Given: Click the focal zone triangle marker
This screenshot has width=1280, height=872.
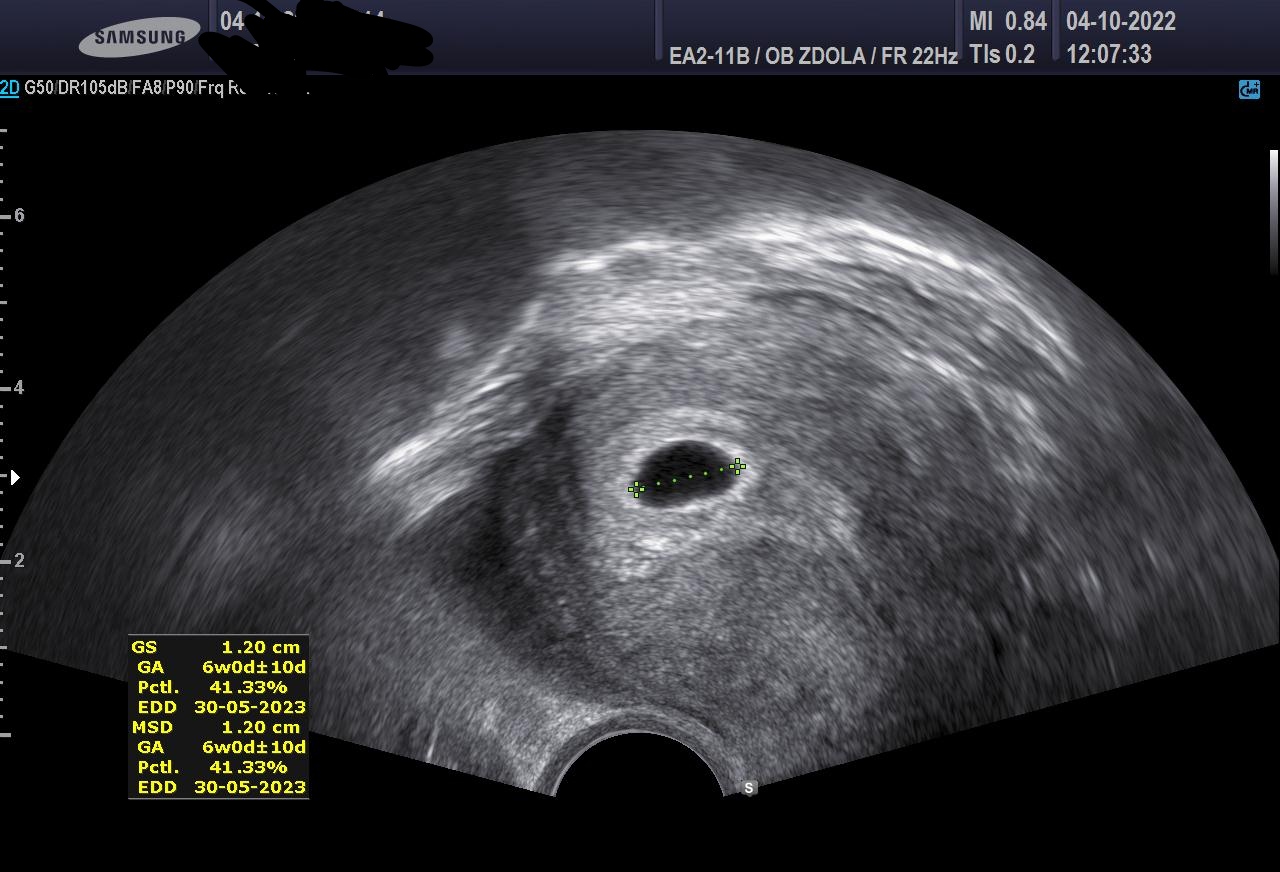Looking at the screenshot, I should [14, 478].
